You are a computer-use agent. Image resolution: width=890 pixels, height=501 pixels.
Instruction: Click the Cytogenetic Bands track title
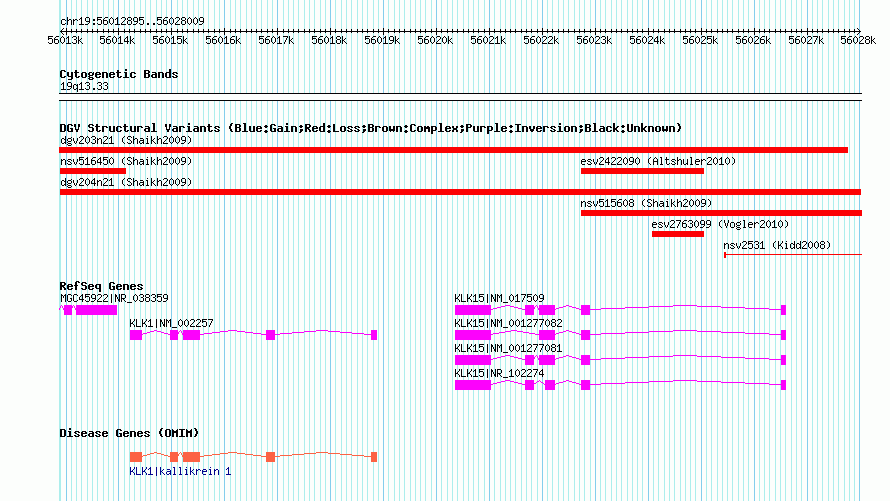point(119,74)
